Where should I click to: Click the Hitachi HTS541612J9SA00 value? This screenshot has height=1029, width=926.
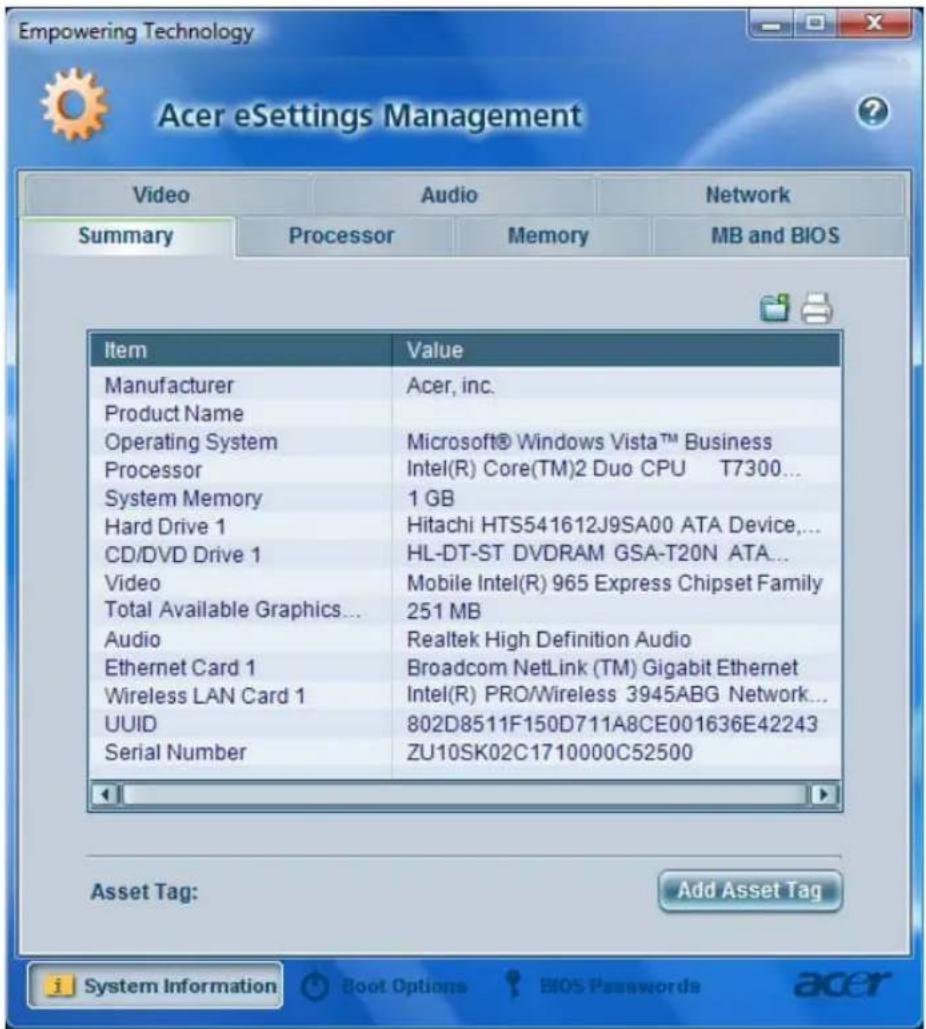click(x=613, y=525)
